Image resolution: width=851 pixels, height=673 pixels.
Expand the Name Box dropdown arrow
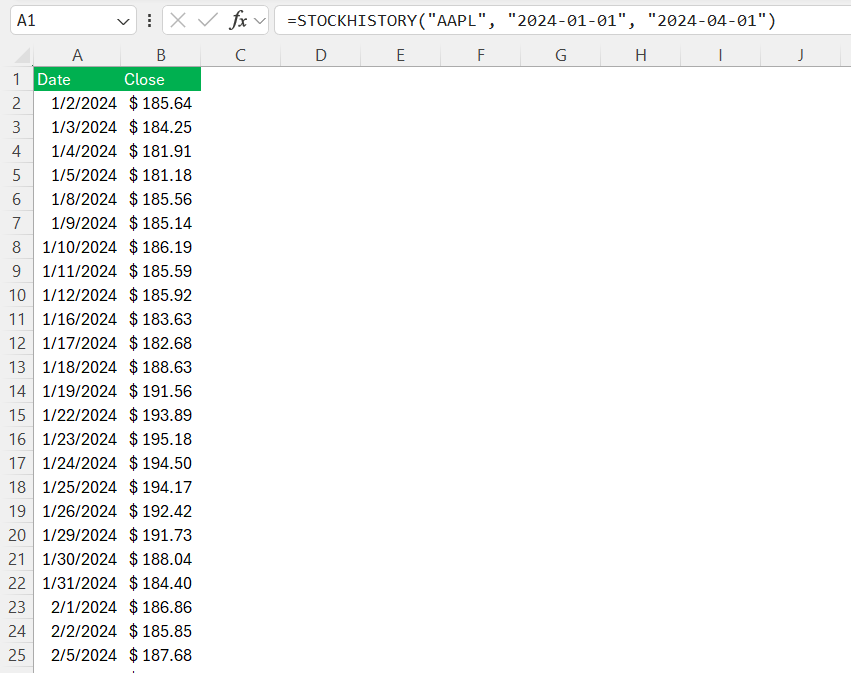123,22
